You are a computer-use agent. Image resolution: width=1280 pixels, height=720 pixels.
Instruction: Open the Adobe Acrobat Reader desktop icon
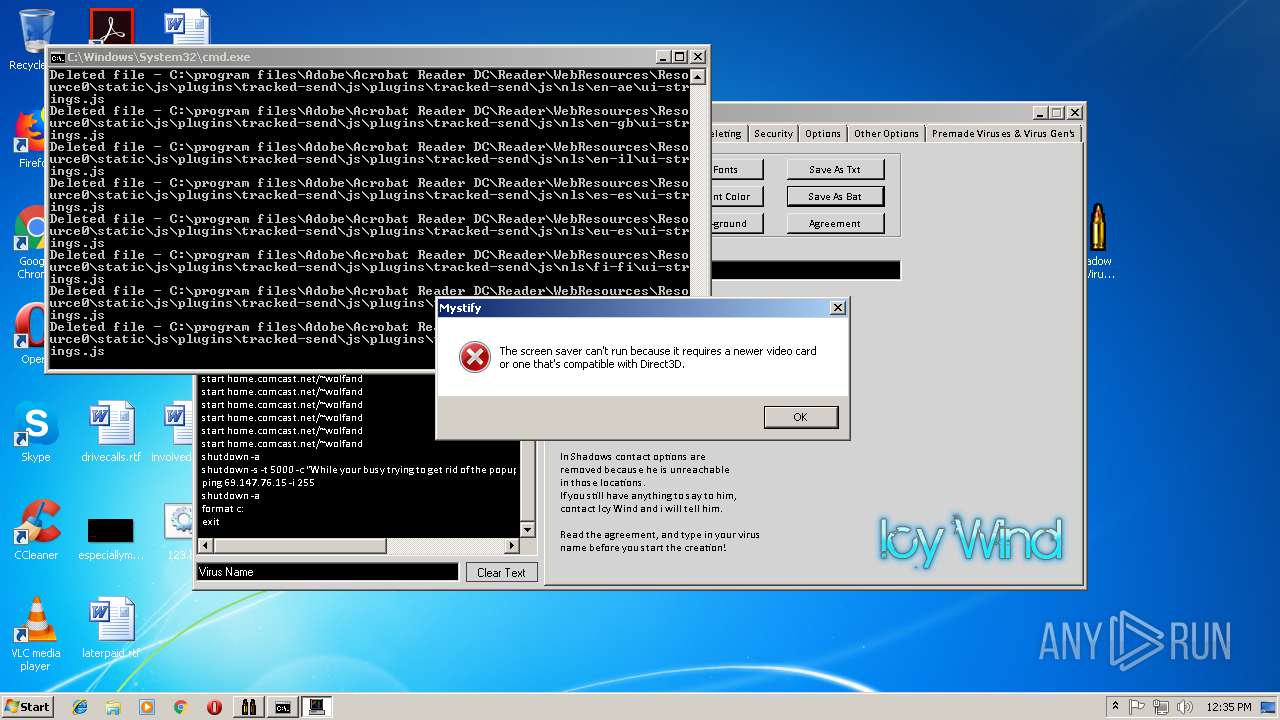pyautogui.click(x=110, y=27)
